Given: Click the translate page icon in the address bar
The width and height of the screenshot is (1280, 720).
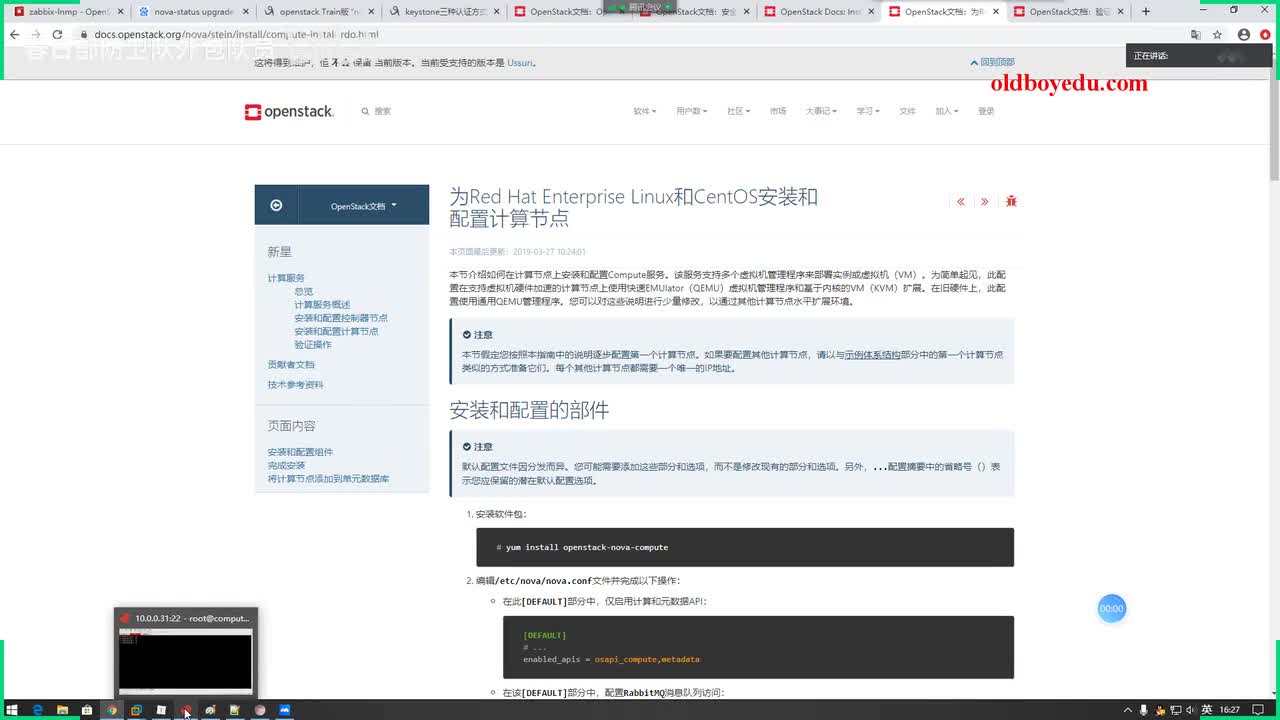Looking at the screenshot, I should click(x=1196, y=34).
